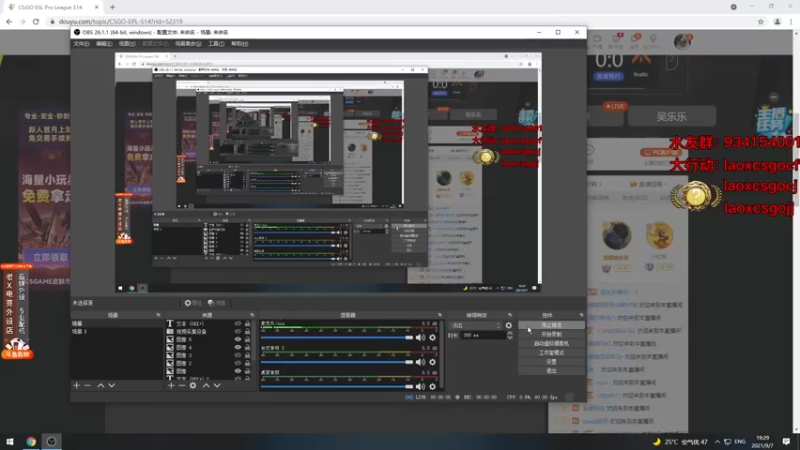Click the Exit (退出) button in Controls

pos(551,371)
